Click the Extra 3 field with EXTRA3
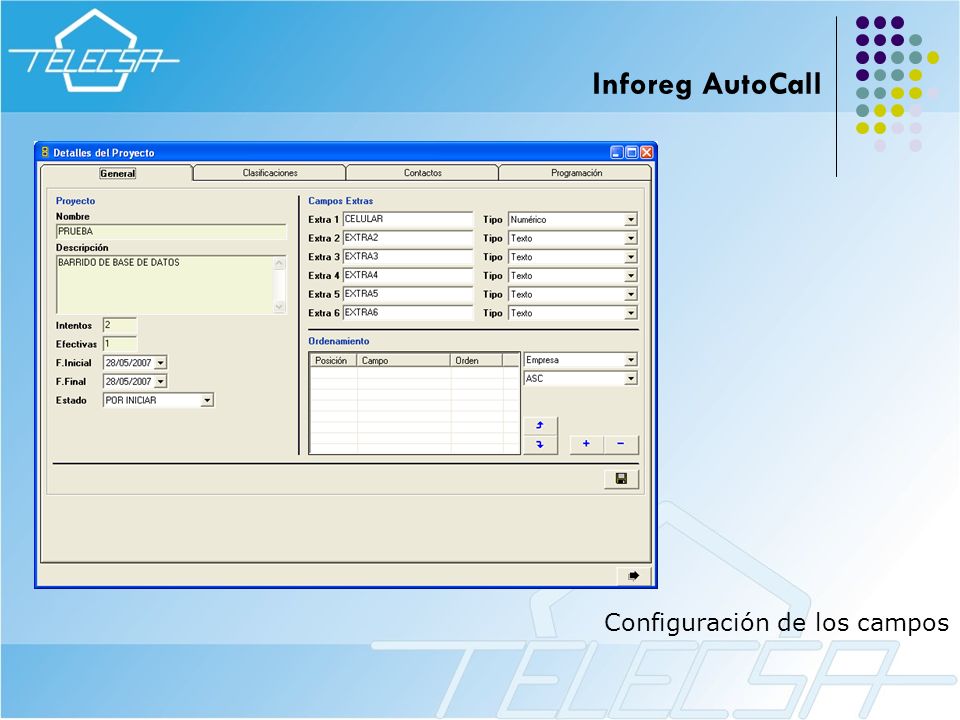Image resolution: width=960 pixels, height=720 pixels. (x=408, y=257)
